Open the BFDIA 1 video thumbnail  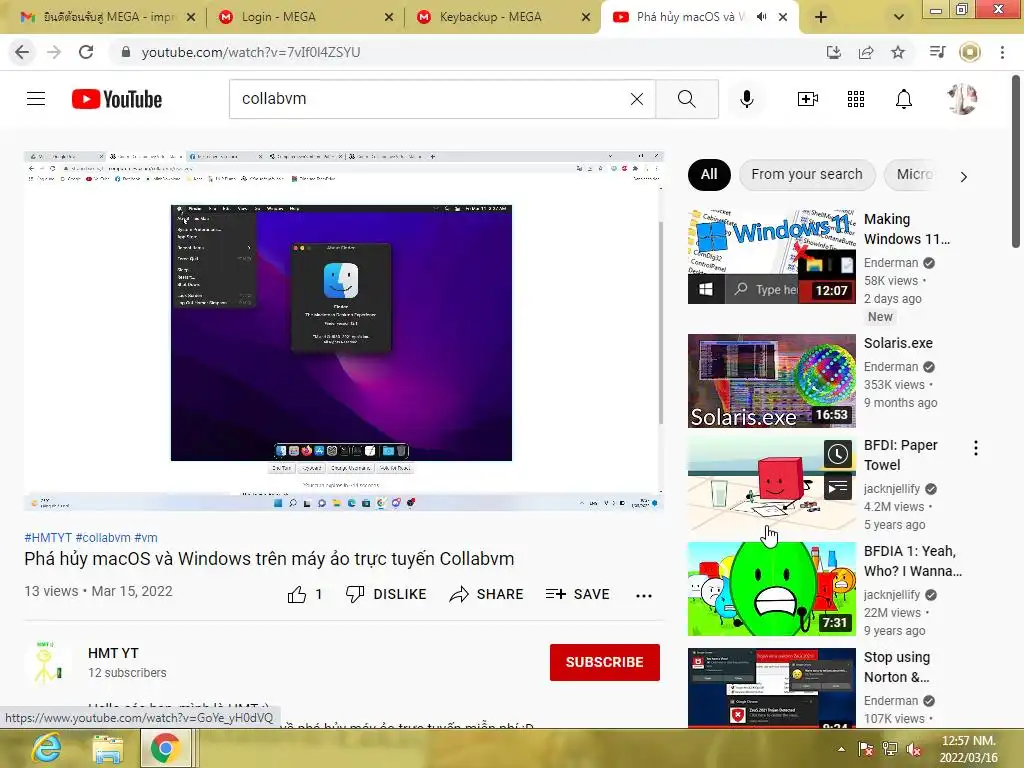[x=772, y=589]
